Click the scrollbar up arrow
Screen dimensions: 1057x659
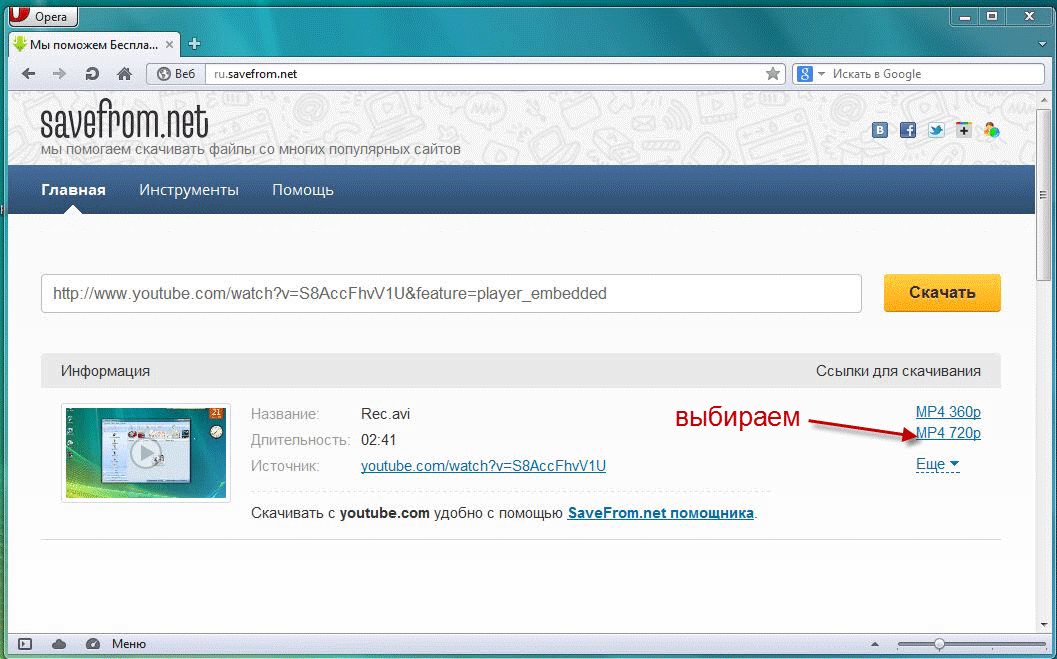pos(1044,101)
